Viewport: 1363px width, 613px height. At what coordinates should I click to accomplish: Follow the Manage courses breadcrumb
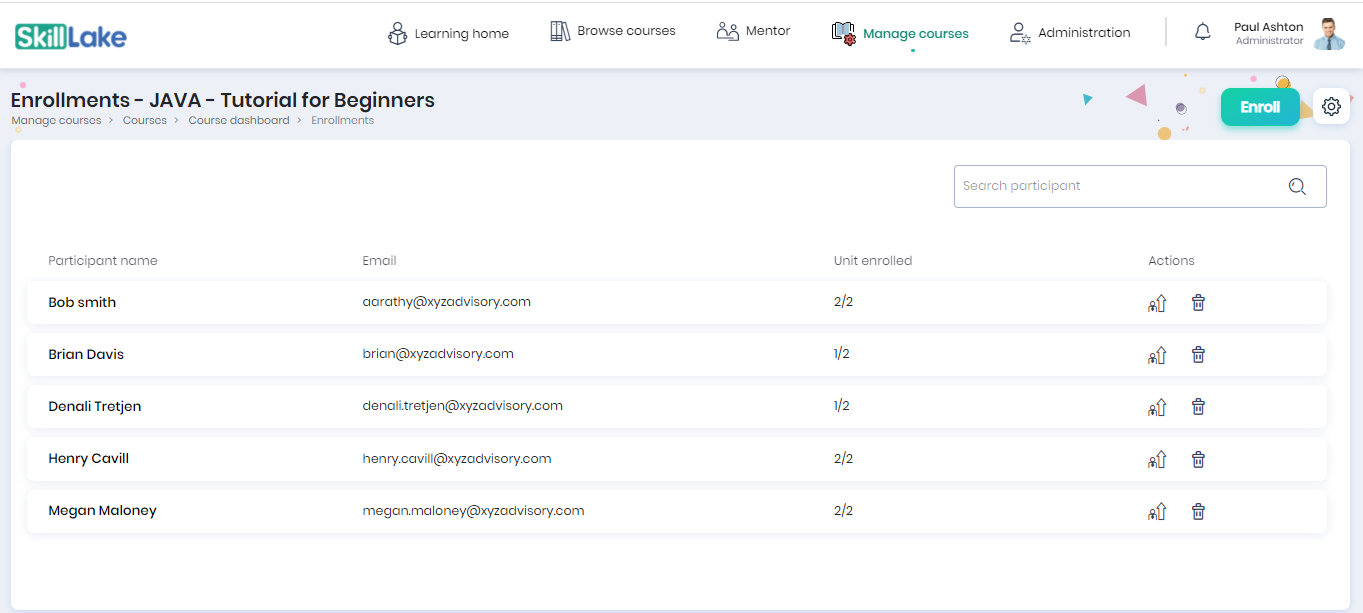click(x=56, y=120)
